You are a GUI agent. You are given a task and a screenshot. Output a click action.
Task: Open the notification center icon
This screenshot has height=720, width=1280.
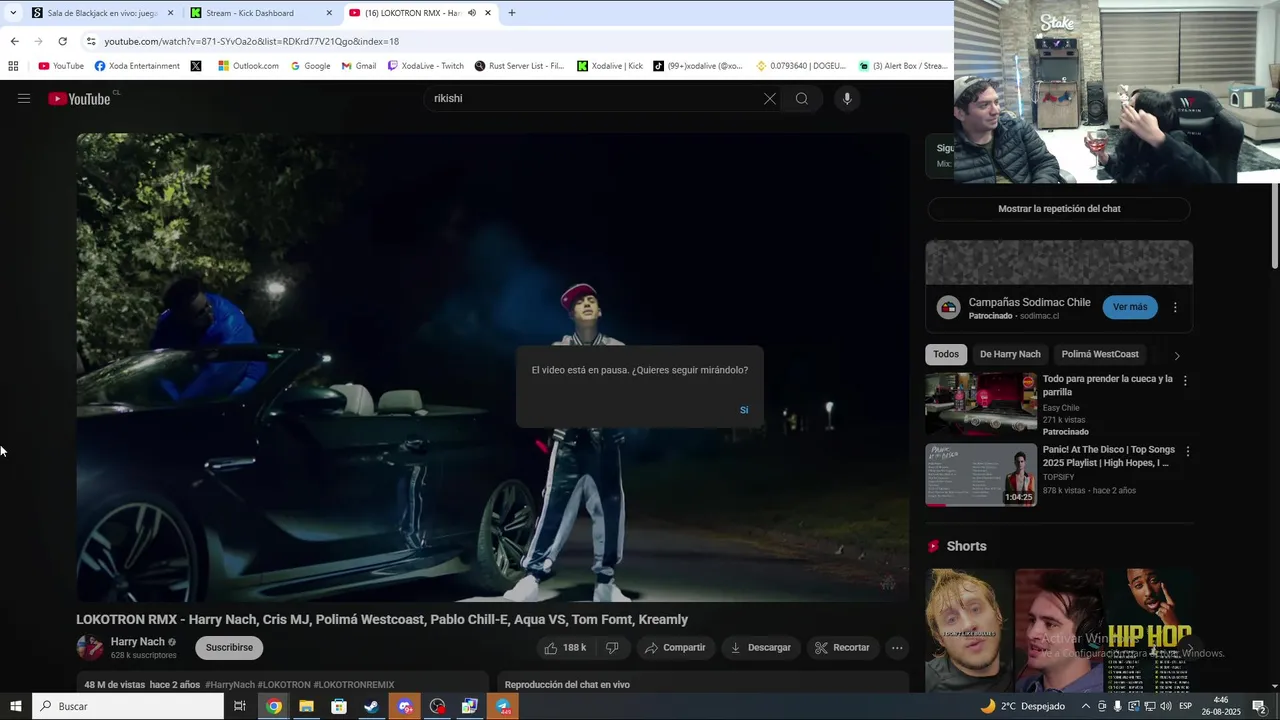click(x=1259, y=706)
